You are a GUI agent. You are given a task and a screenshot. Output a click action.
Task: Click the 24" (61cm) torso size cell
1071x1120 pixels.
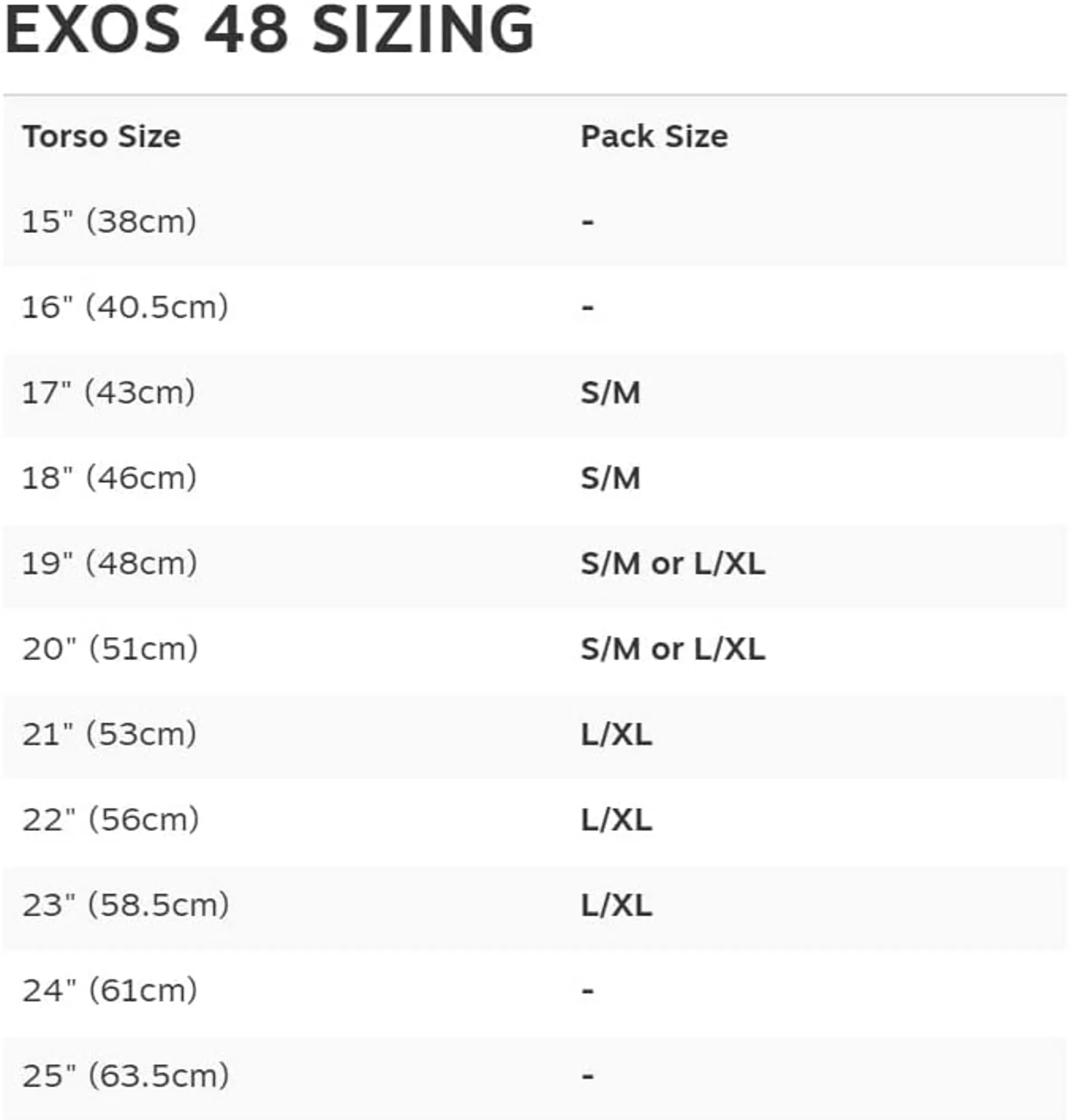coord(110,991)
